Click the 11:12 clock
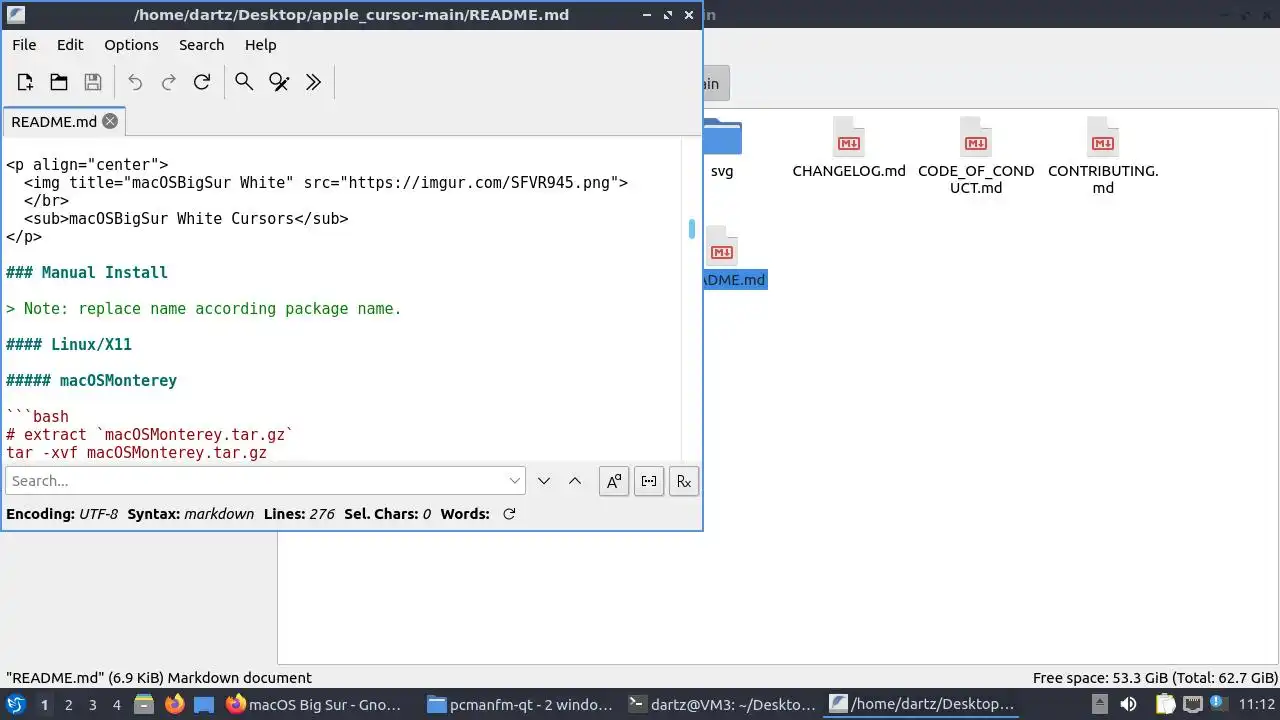This screenshot has height=720, width=1280. coord(1256,704)
